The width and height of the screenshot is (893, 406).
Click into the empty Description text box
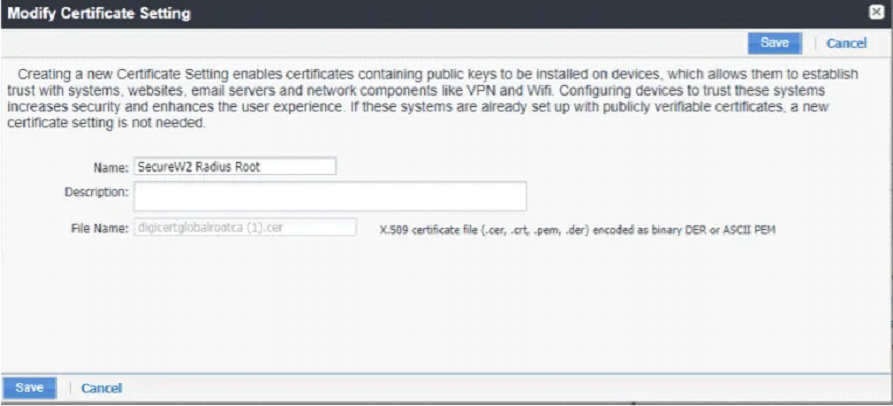330,196
